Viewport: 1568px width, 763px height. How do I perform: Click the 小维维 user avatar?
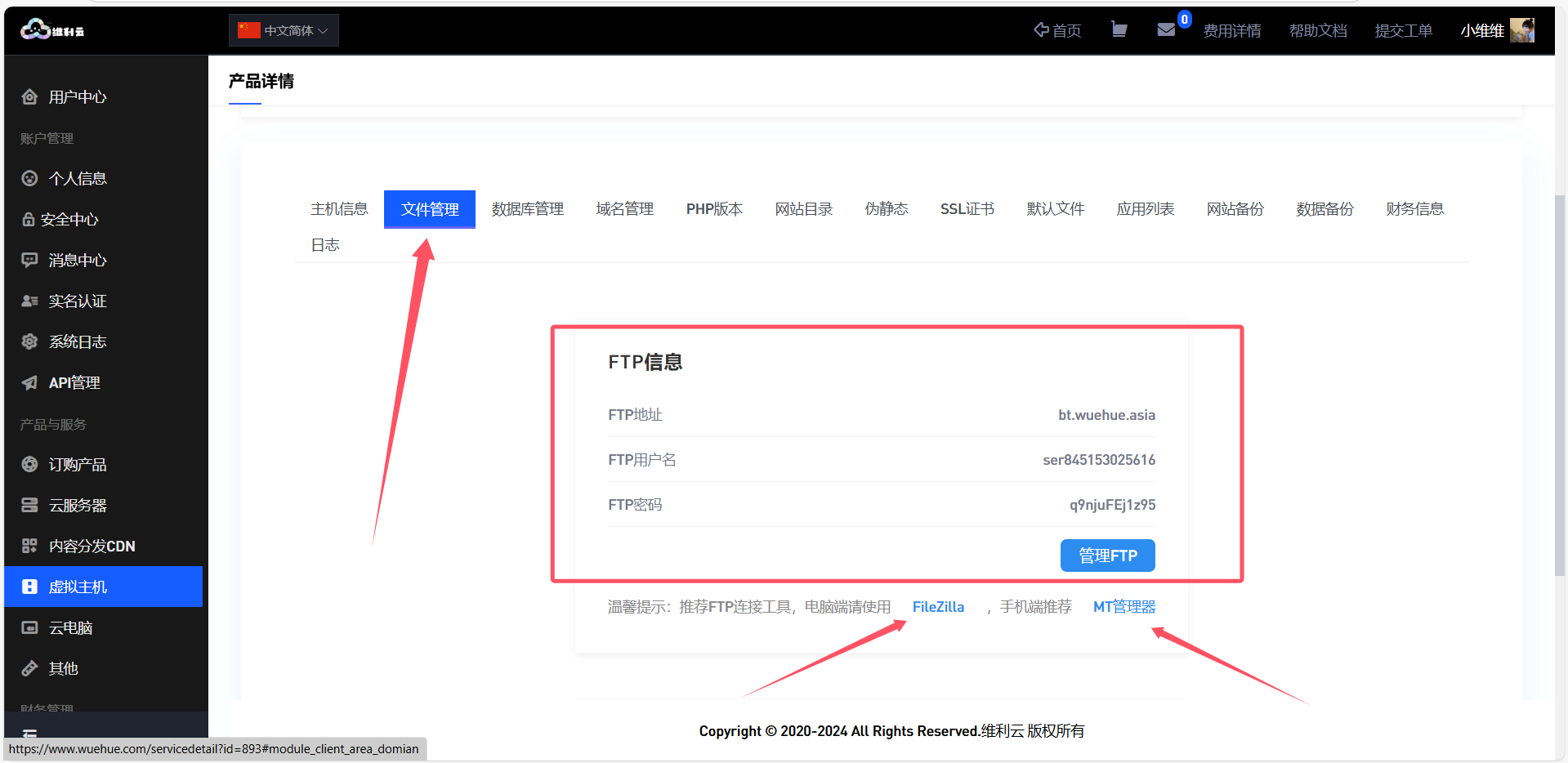coord(1522,30)
